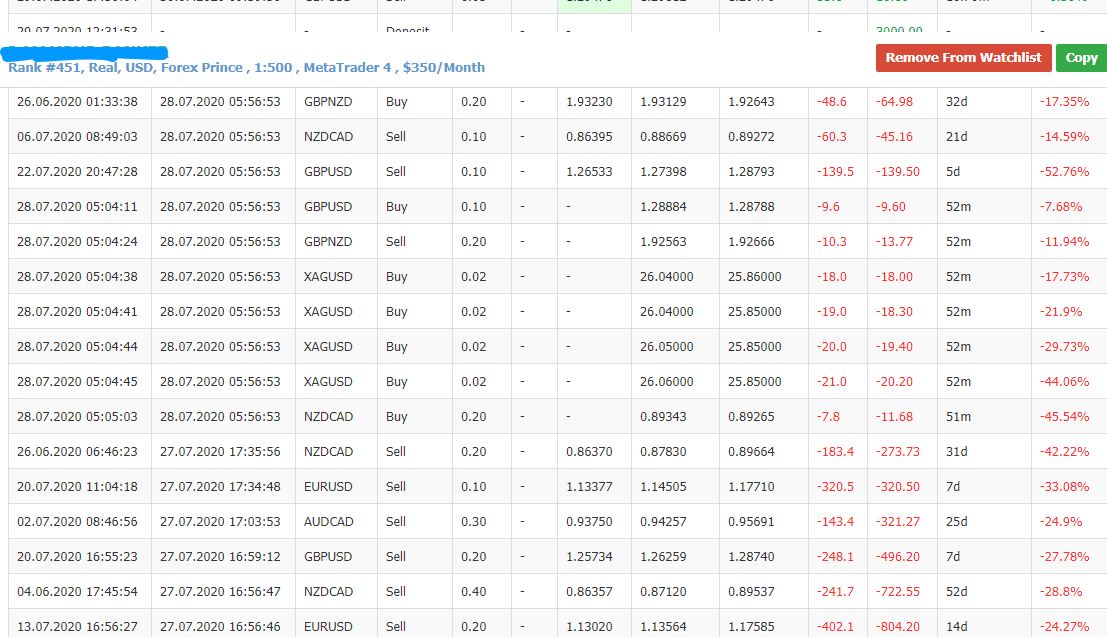Click the open price 1.93230
Screen dimensions: 1107x637
589,102
